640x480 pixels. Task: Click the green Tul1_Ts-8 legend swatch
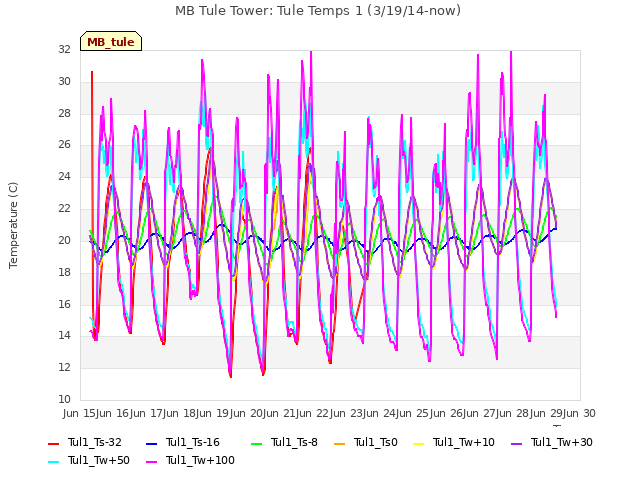(257, 444)
